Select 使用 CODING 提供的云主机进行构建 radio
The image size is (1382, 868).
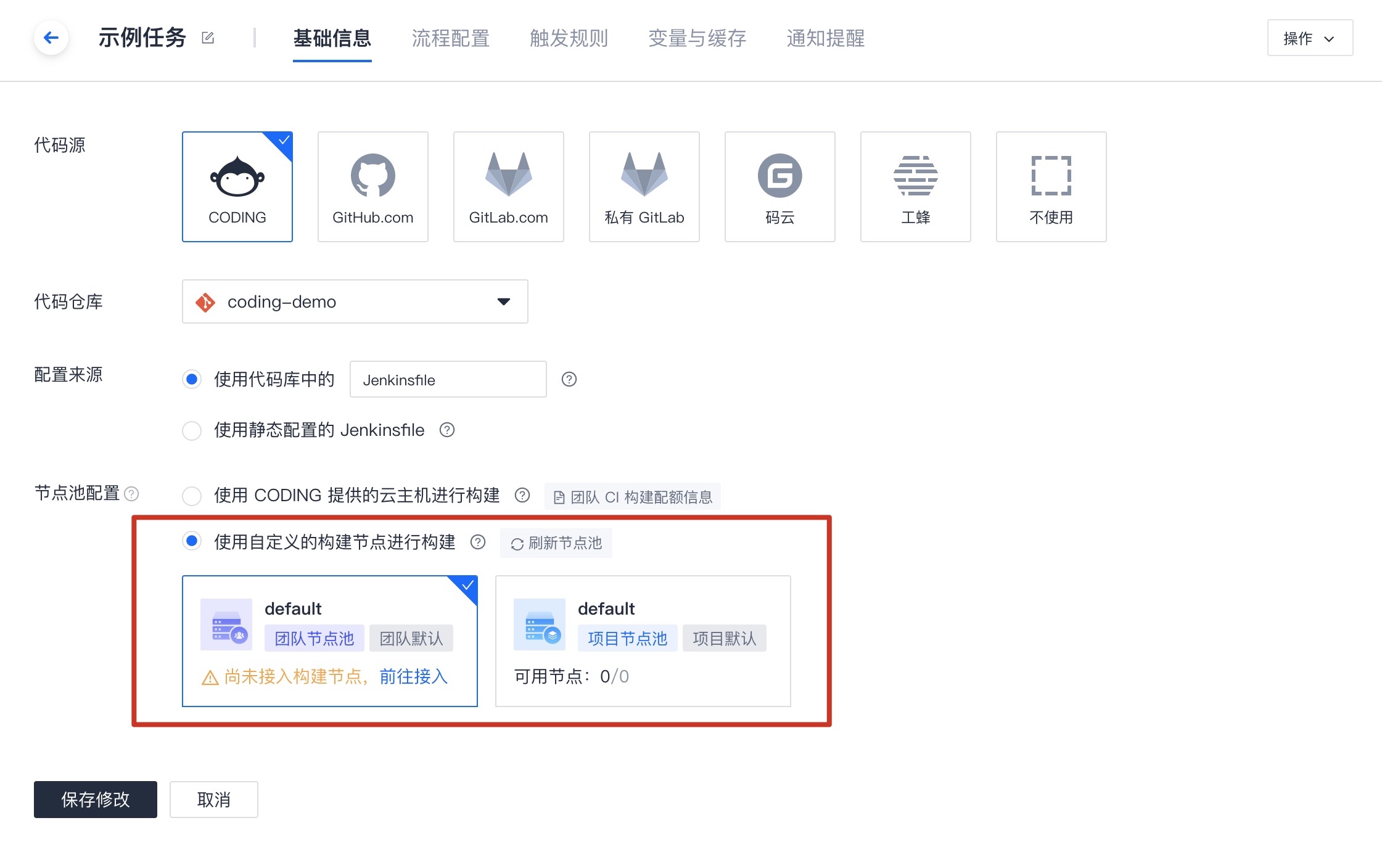(x=192, y=496)
